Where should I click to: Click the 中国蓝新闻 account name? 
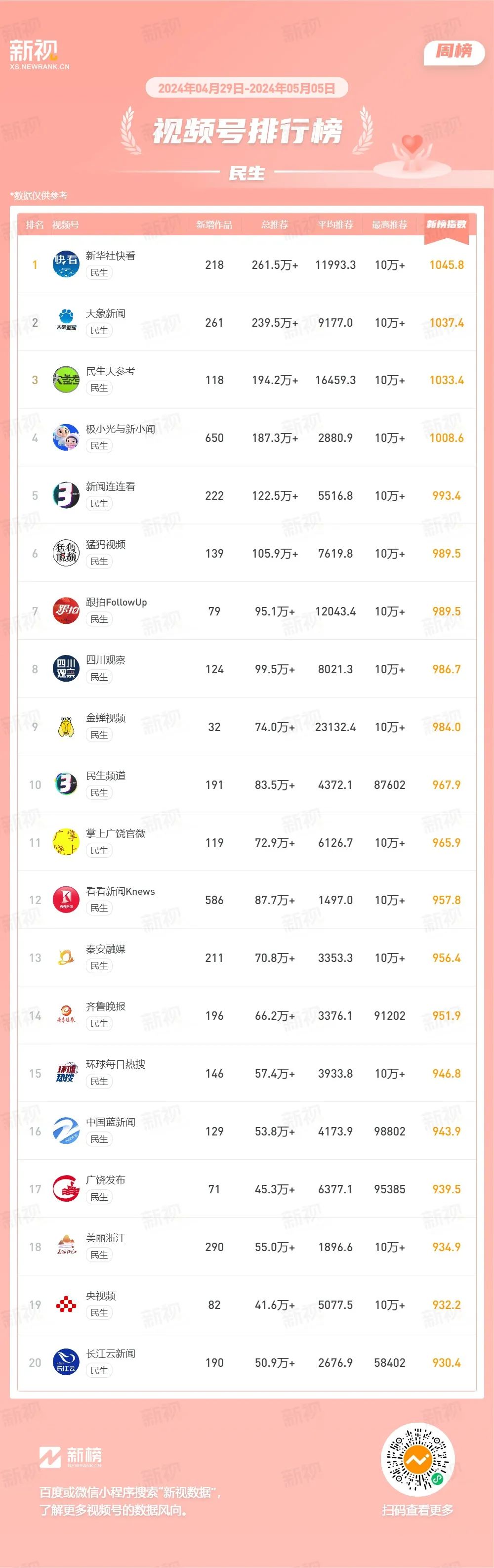point(111,1122)
